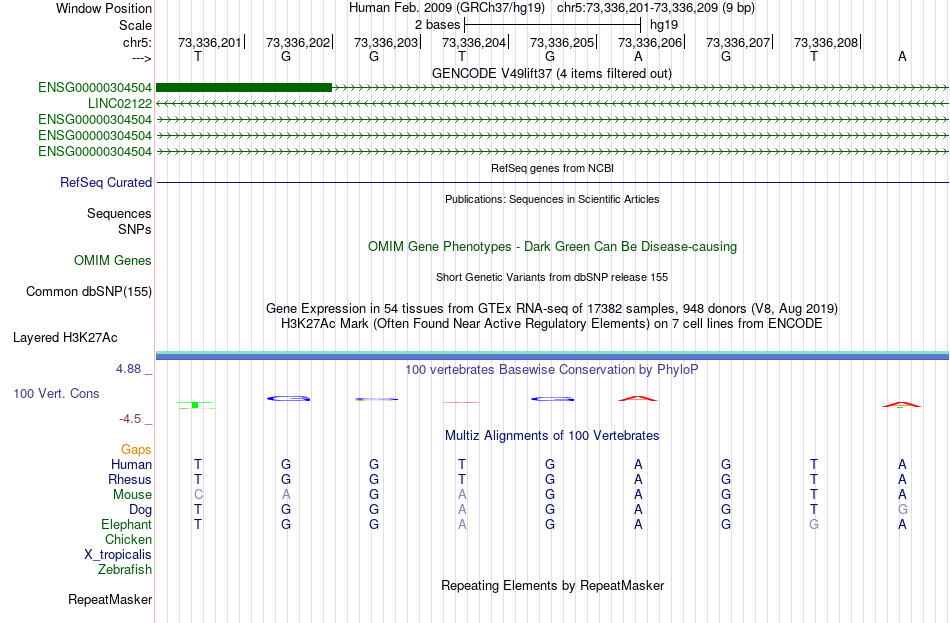The image size is (950, 623).
Task: Click the Window Position label
Action: click(x=104, y=8)
